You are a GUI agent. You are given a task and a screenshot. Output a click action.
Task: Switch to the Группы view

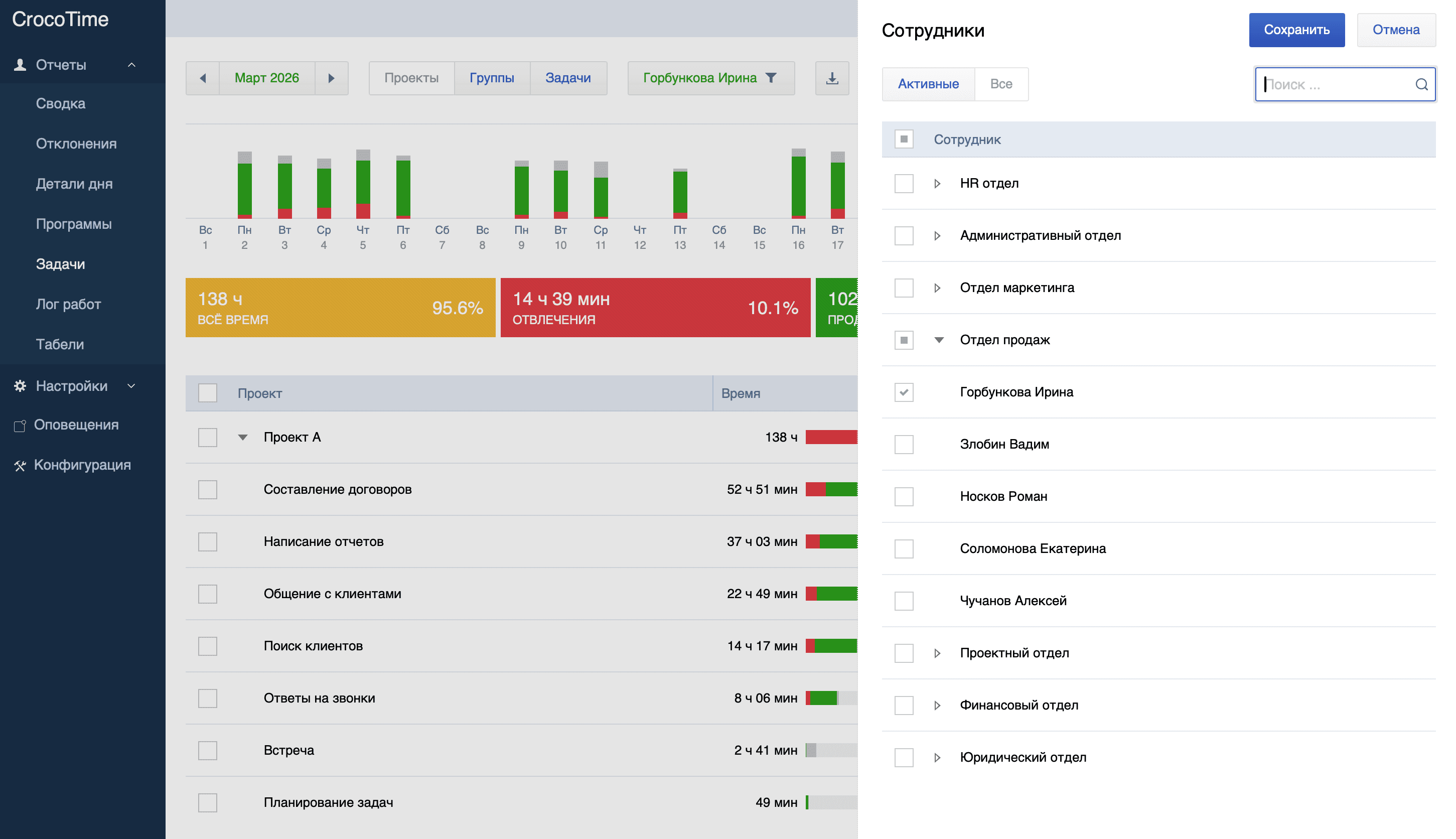(492, 78)
